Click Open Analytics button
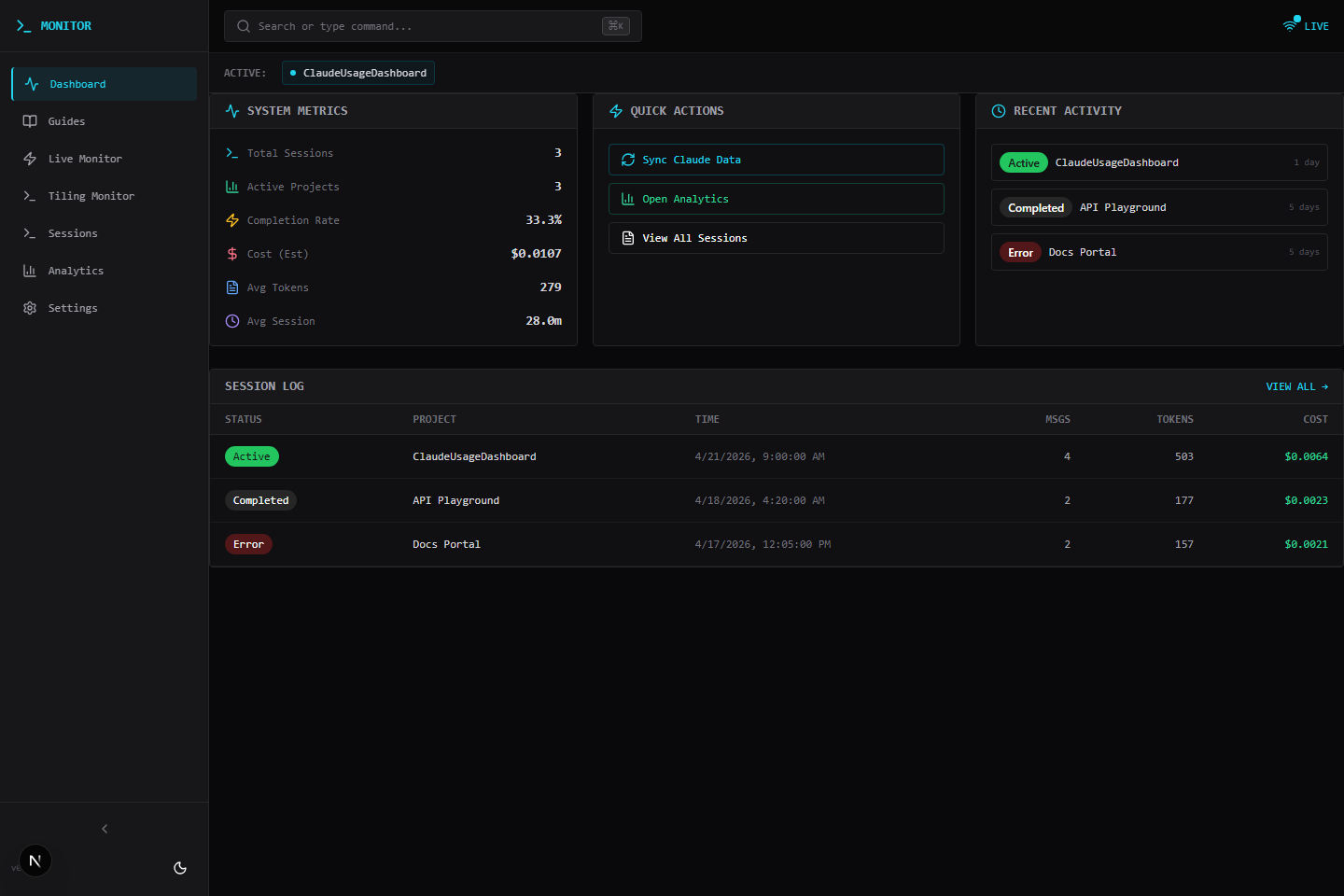 tap(777, 199)
